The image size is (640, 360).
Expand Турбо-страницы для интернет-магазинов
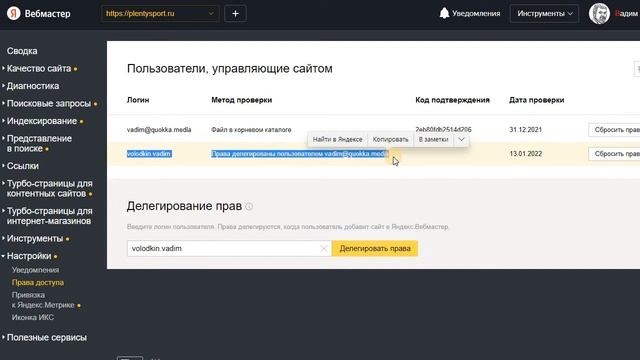[49, 216]
